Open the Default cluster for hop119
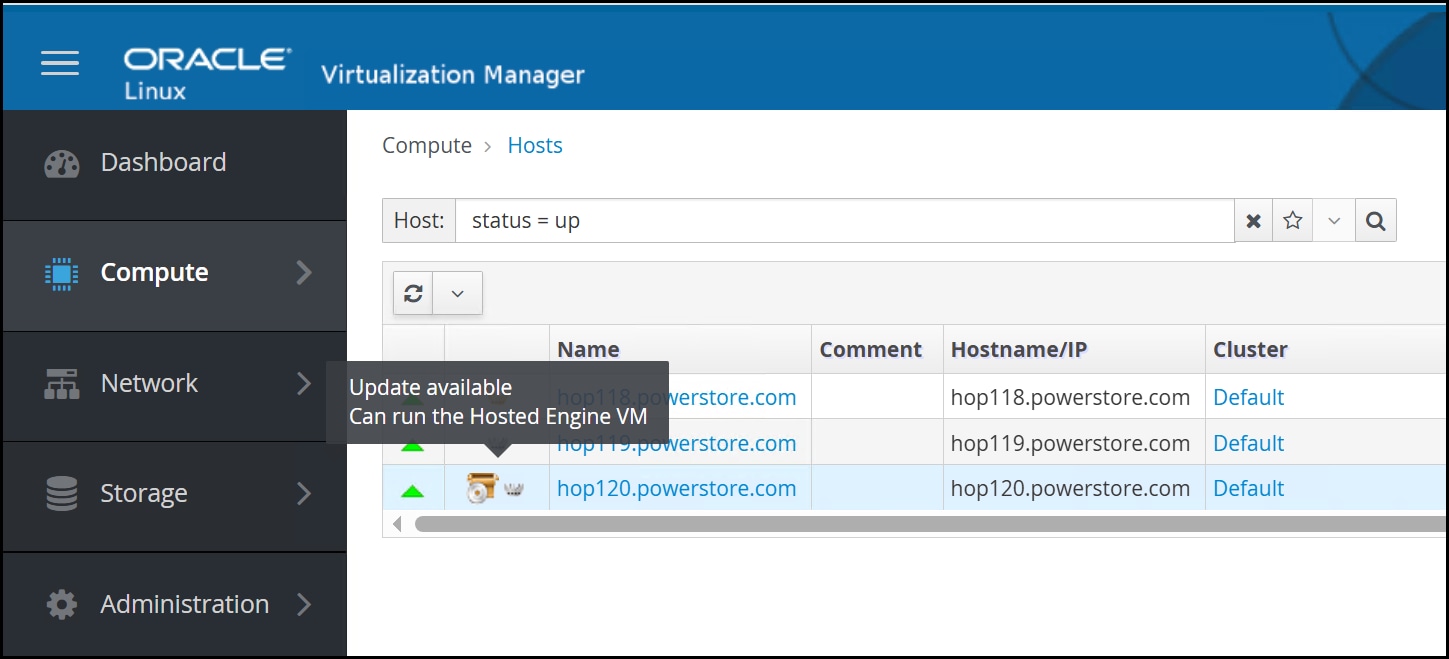 click(x=1249, y=443)
